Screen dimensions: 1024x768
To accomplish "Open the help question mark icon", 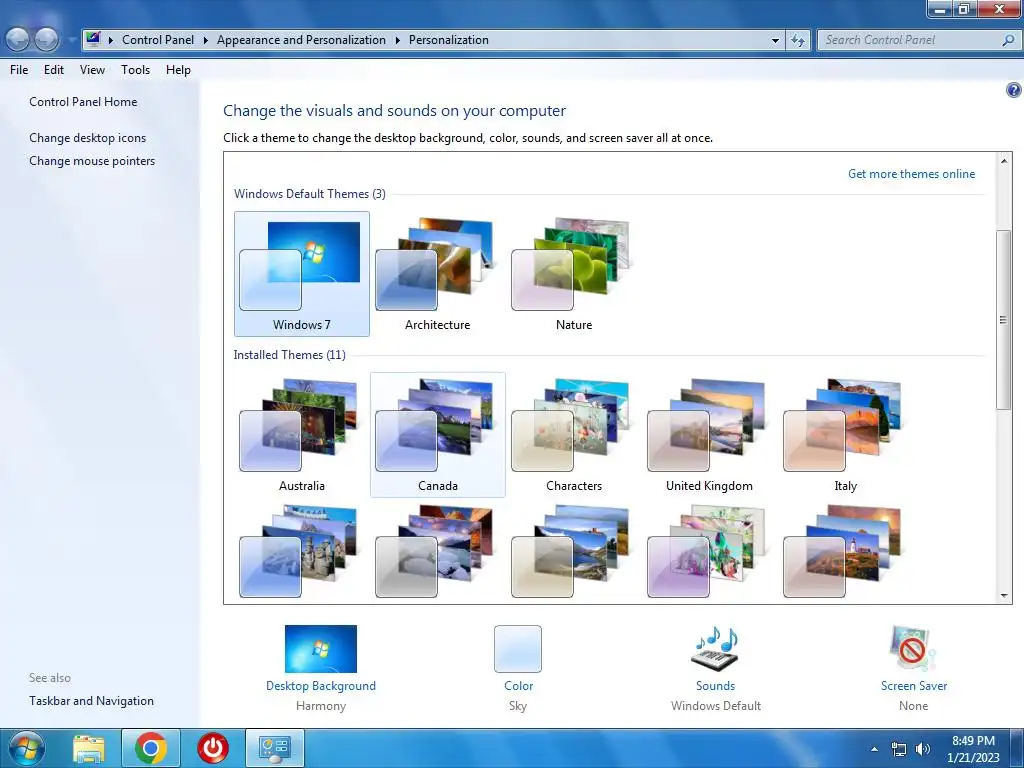I will pos(1014,90).
